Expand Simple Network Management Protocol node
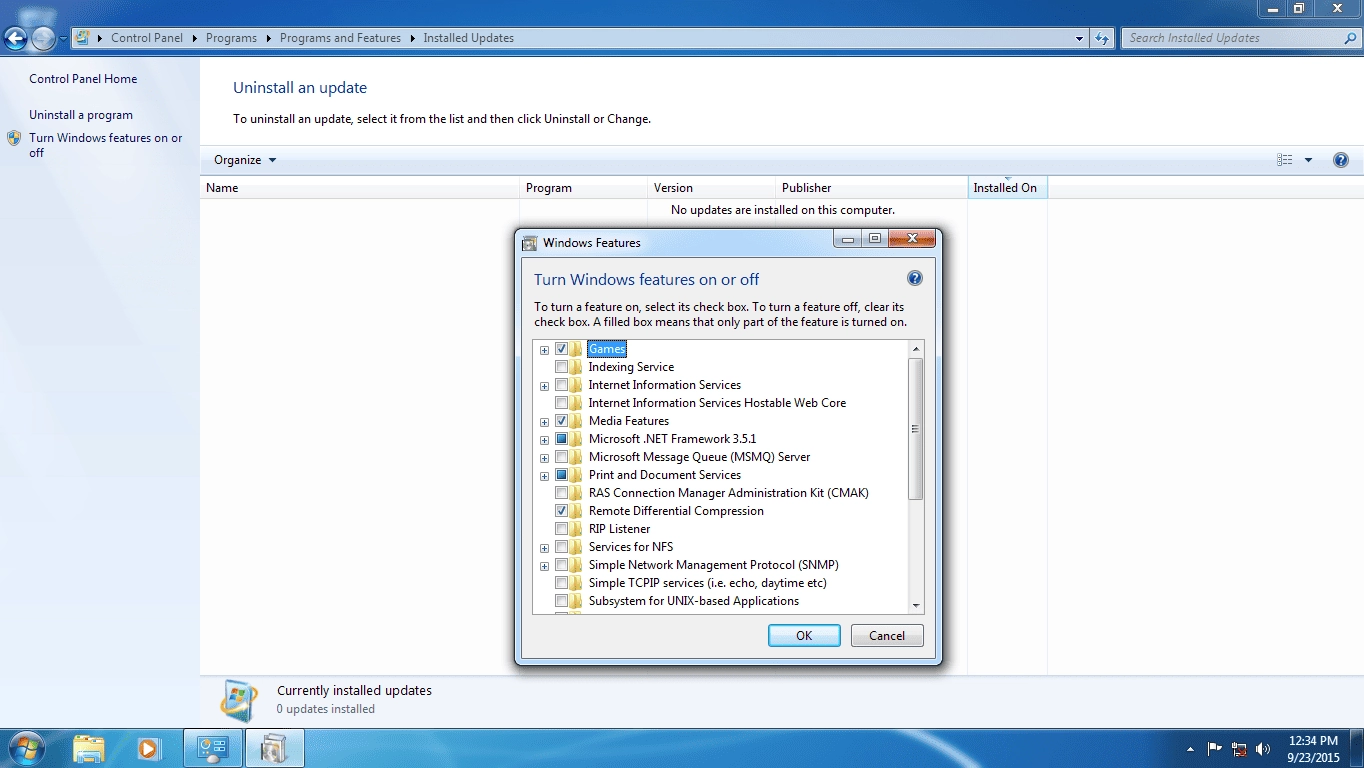The height and width of the screenshot is (768, 1364). pos(544,566)
